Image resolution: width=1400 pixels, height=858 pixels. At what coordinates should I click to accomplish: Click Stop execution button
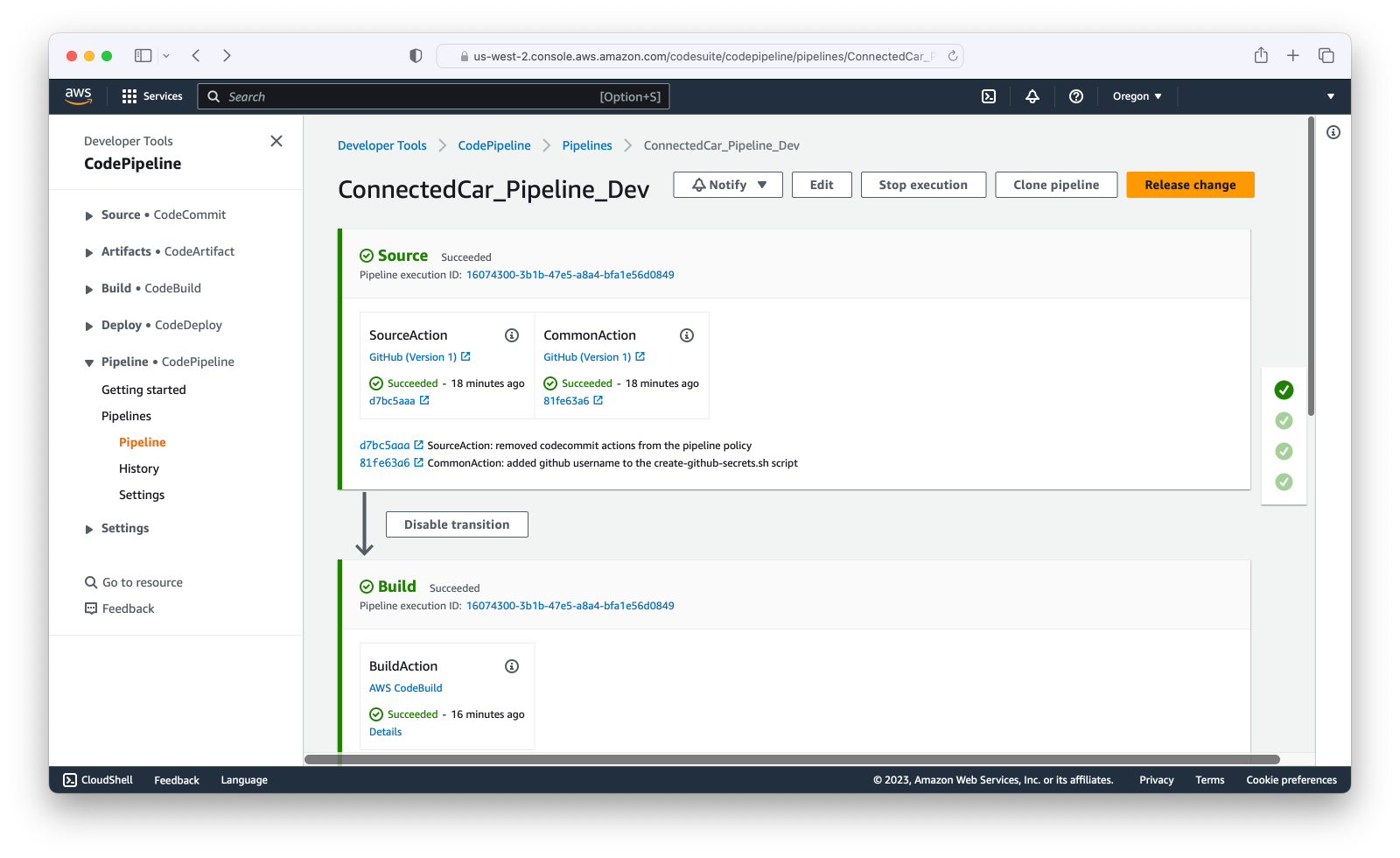pos(923,185)
